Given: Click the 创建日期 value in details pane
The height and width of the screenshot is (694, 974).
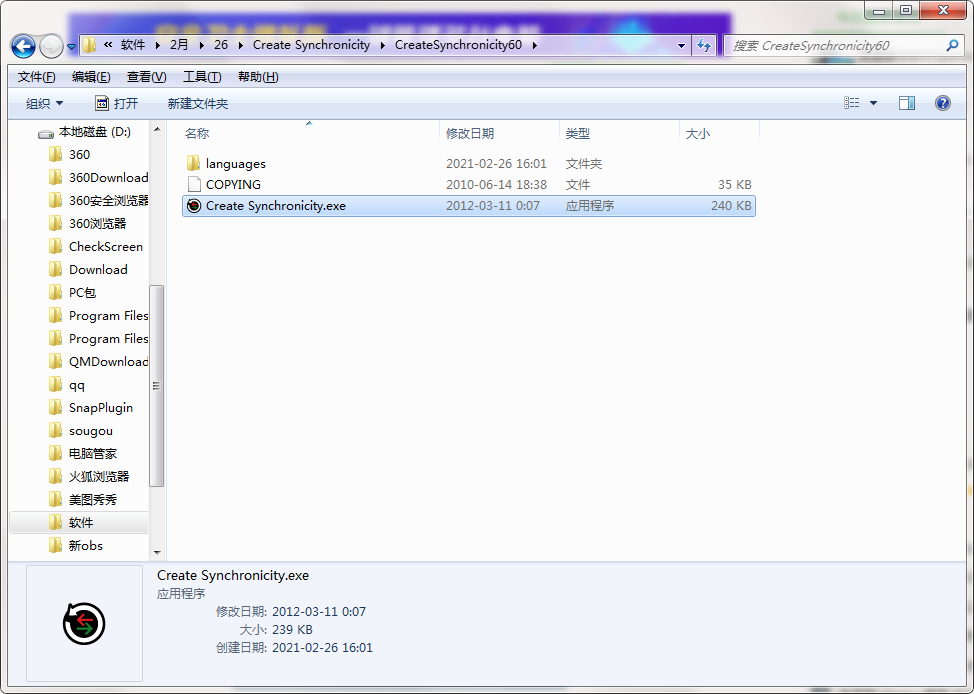Looking at the screenshot, I should pyautogui.click(x=322, y=647).
